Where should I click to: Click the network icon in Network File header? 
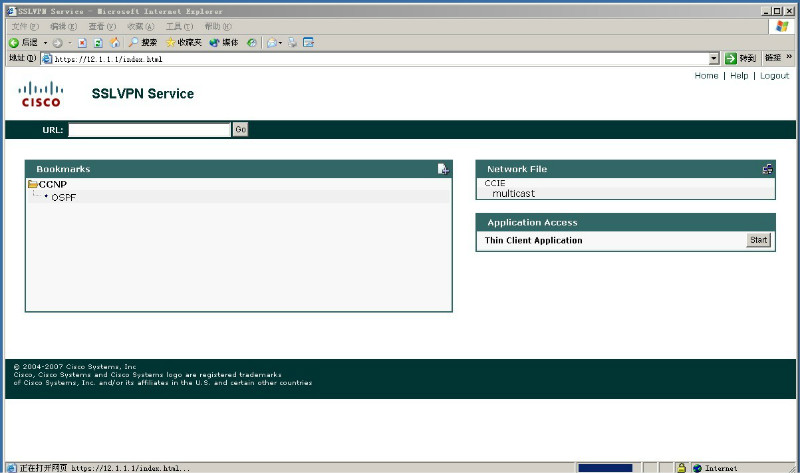point(767,169)
